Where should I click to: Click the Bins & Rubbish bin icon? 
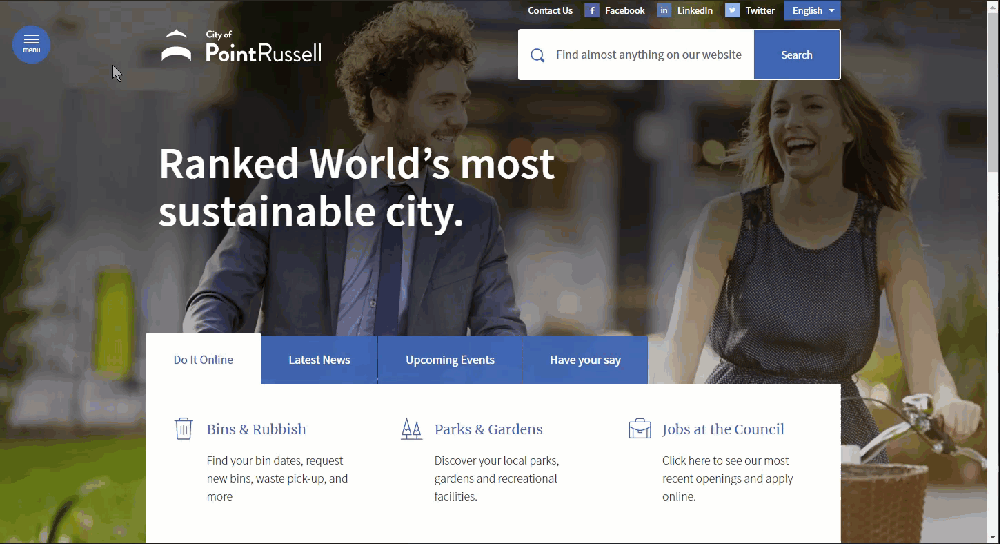pos(184,429)
